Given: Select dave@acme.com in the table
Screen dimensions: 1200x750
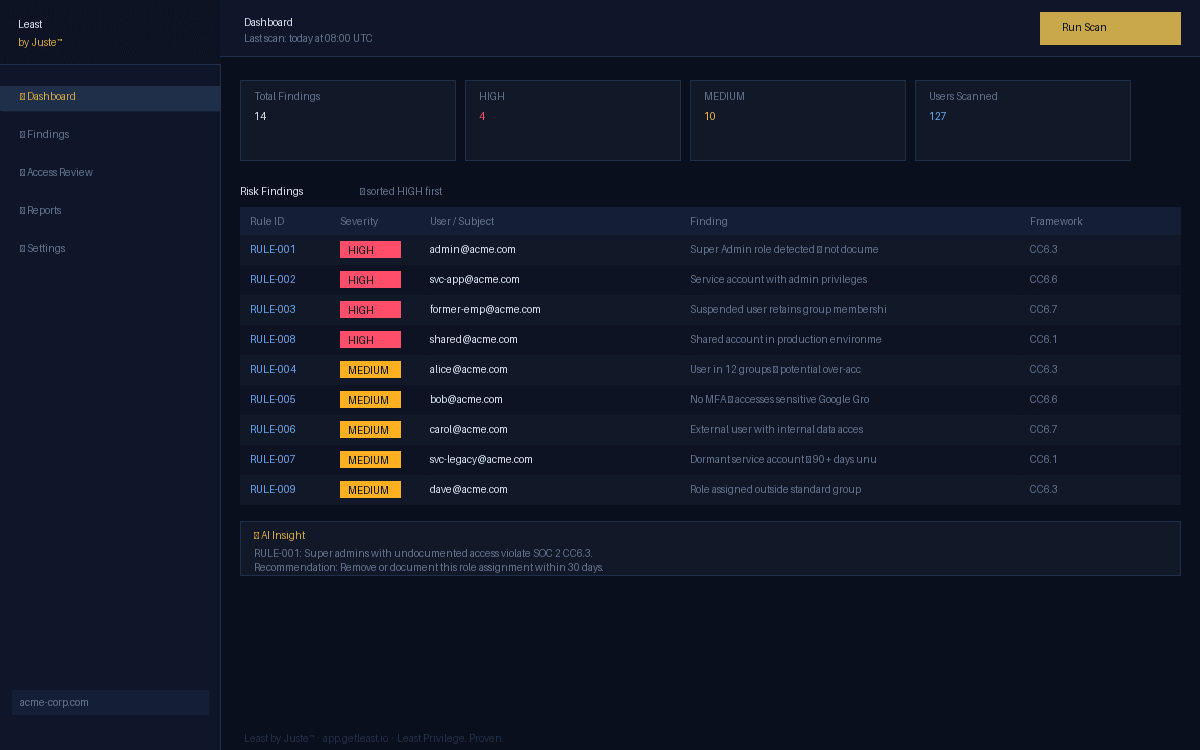Looking at the screenshot, I should tap(469, 489).
